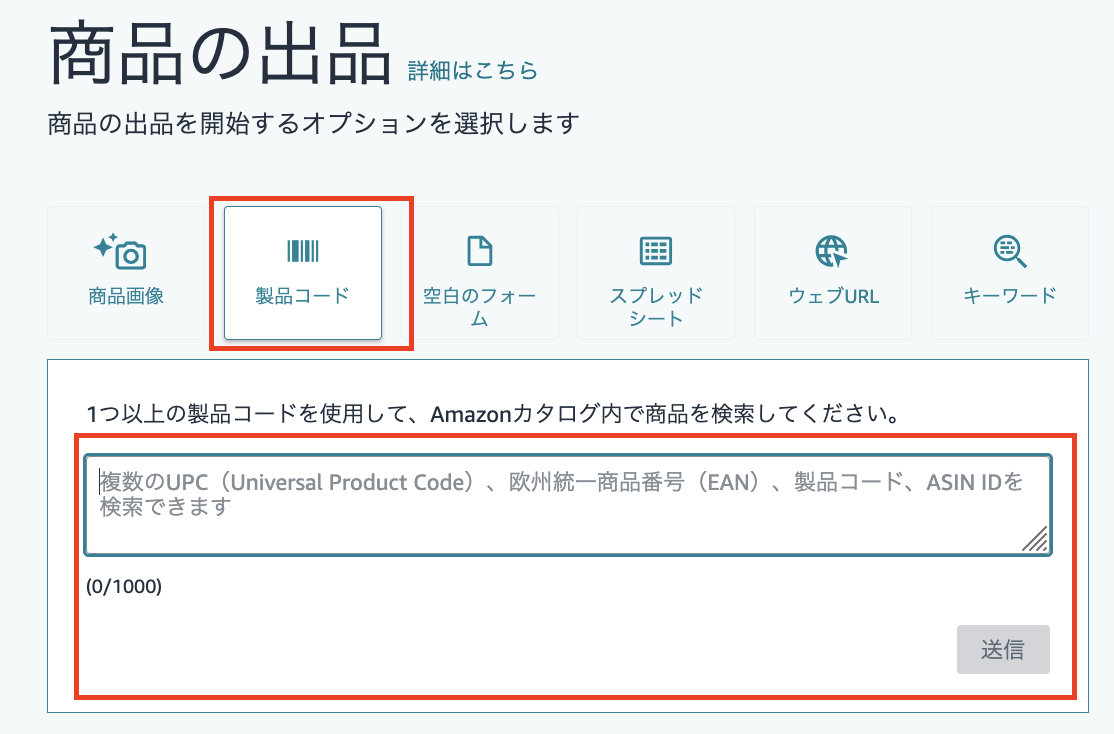This screenshot has width=1114, height=734.
Task: Select the 製品コード option label
Action: click(x=303, y=296)
